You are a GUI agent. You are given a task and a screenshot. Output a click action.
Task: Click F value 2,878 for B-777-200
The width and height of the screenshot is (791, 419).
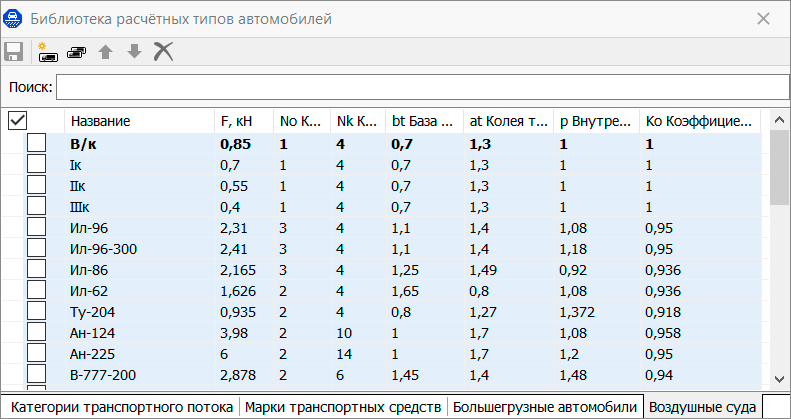(x=238, y=376)
